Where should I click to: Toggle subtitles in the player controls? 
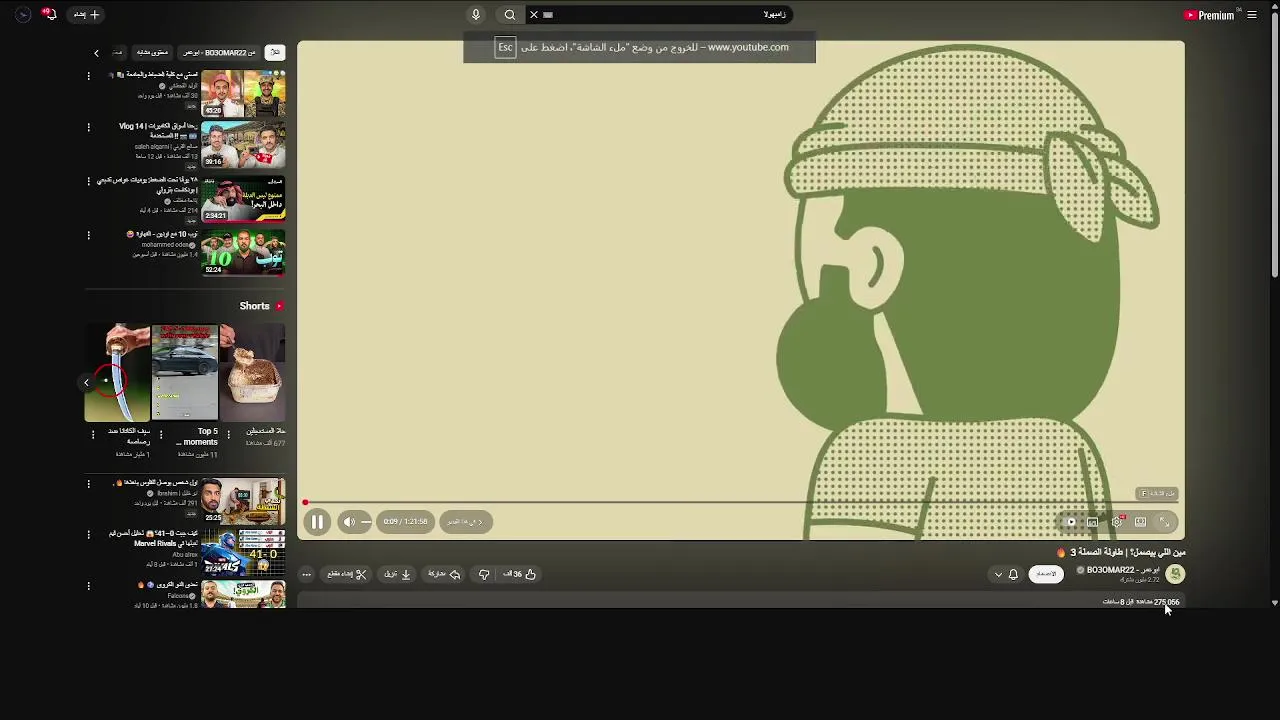[1093, 522]
